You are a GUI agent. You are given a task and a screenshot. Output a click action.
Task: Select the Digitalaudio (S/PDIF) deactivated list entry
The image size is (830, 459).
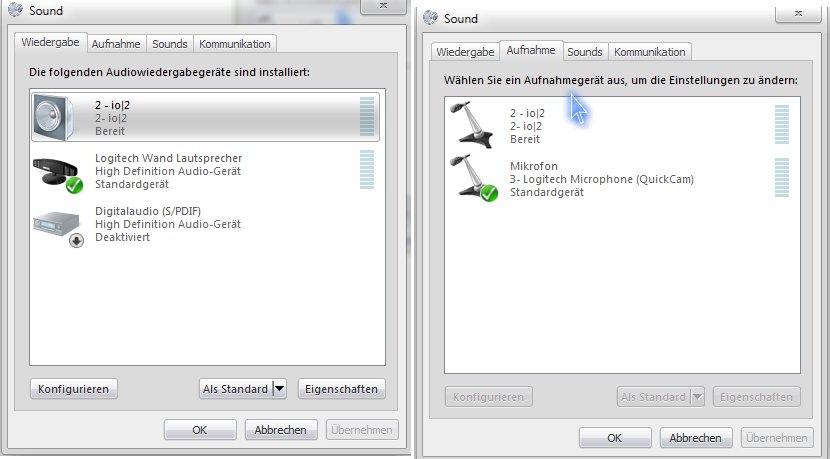[x=208, y=224]
